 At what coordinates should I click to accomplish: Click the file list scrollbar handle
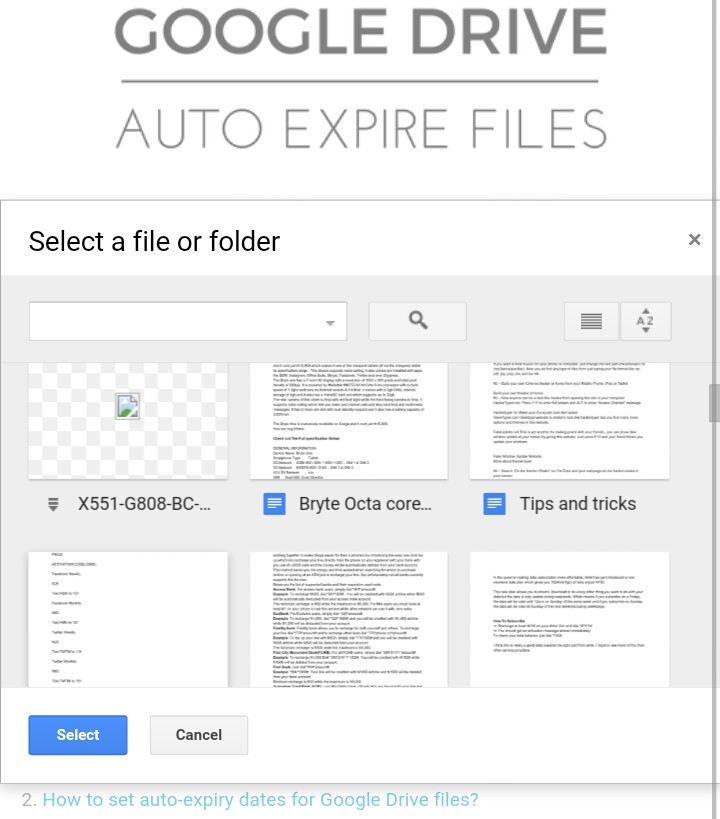[714, 403]
